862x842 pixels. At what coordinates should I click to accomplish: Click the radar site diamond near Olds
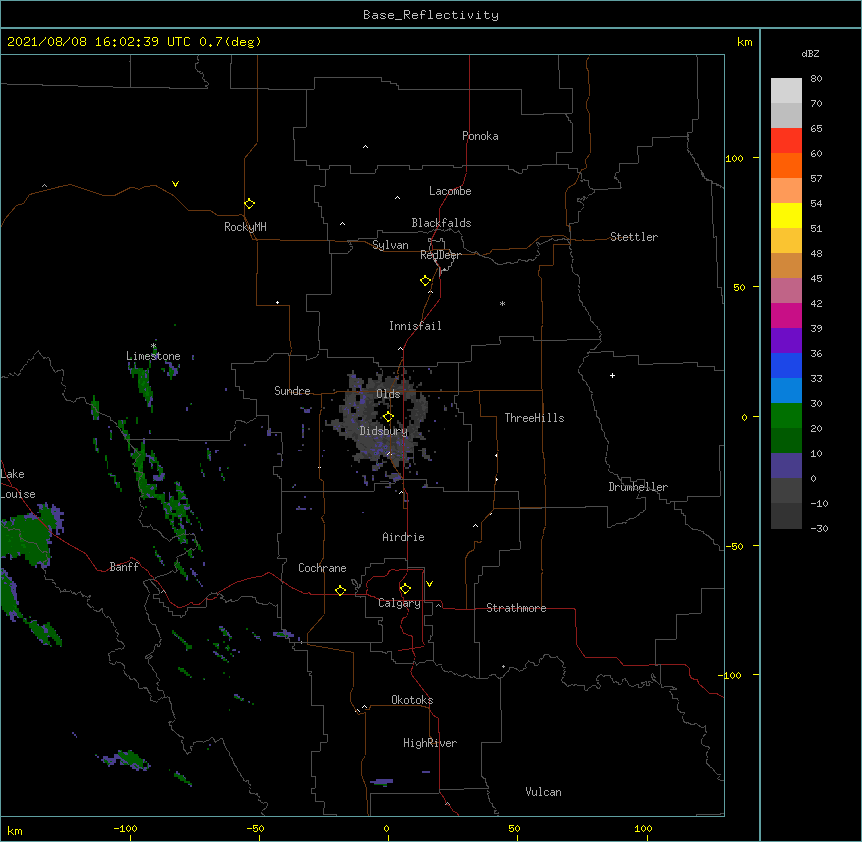click(x=388, y=416)
